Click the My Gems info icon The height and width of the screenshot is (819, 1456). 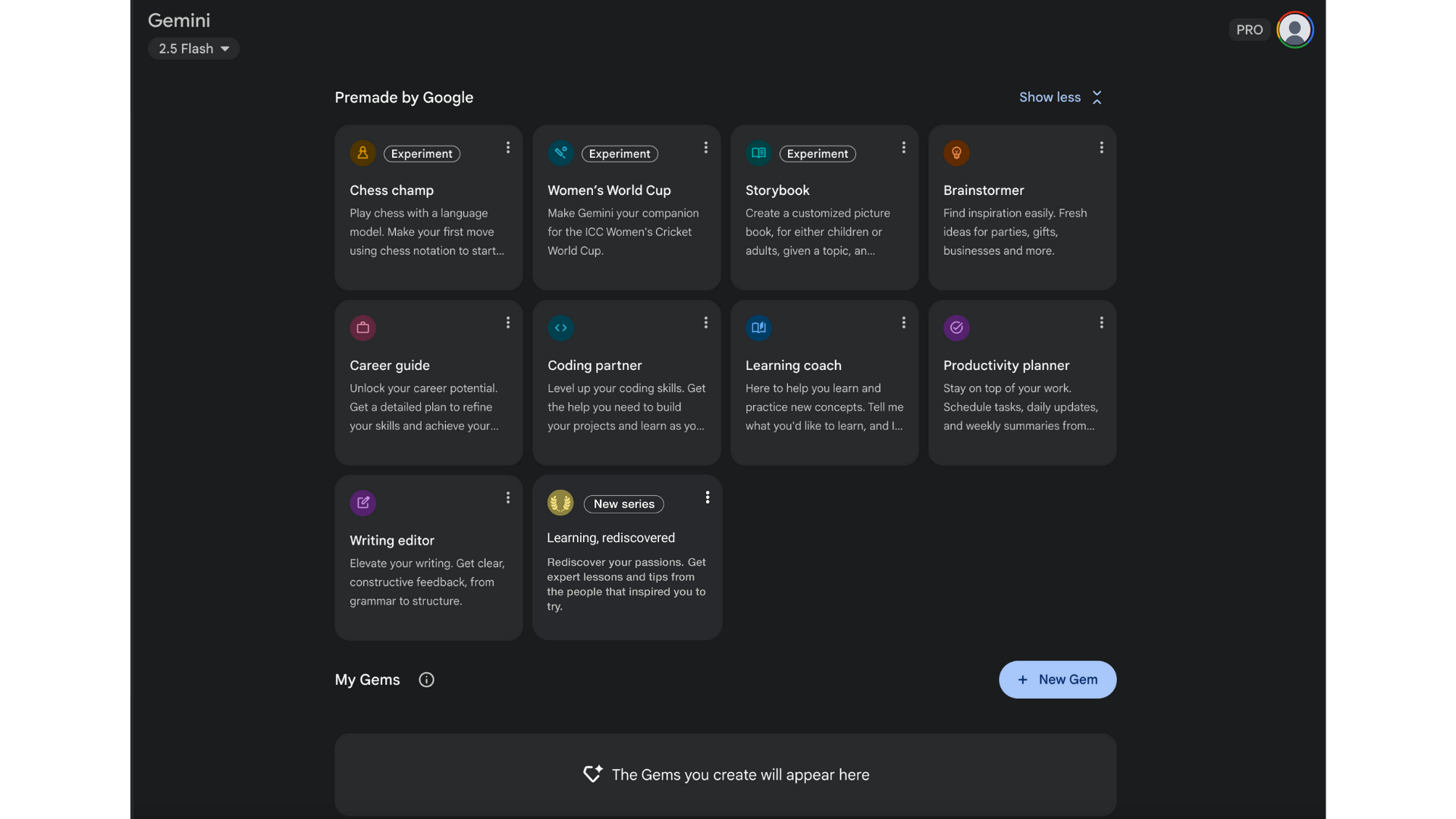(x=427, y=680)
